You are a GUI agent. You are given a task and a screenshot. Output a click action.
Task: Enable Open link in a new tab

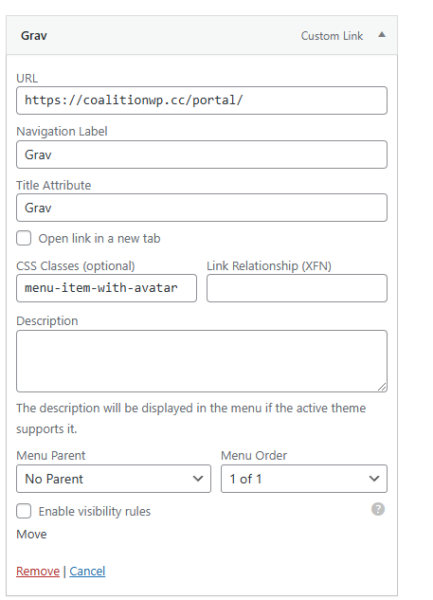[24, 238]
